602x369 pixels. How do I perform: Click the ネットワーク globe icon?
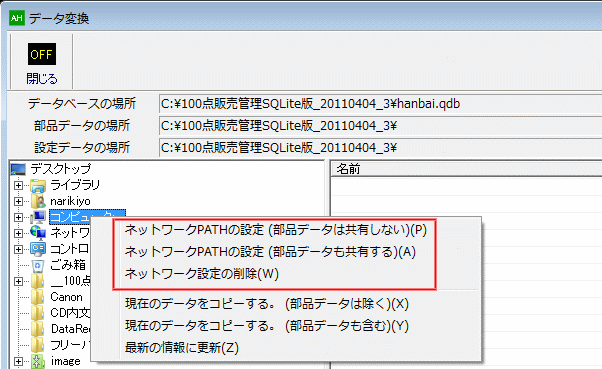point(38,233)
